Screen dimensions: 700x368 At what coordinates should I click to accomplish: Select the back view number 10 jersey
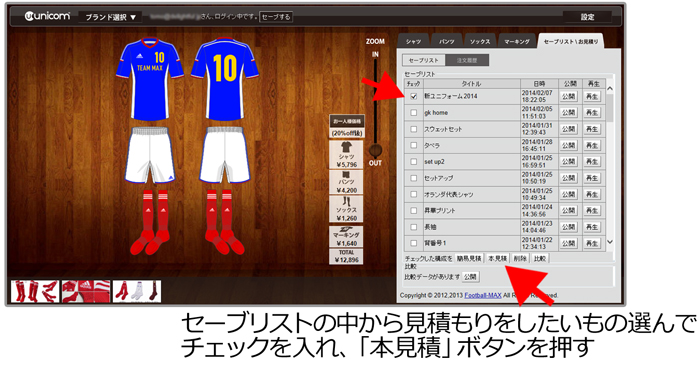point(225,79)
